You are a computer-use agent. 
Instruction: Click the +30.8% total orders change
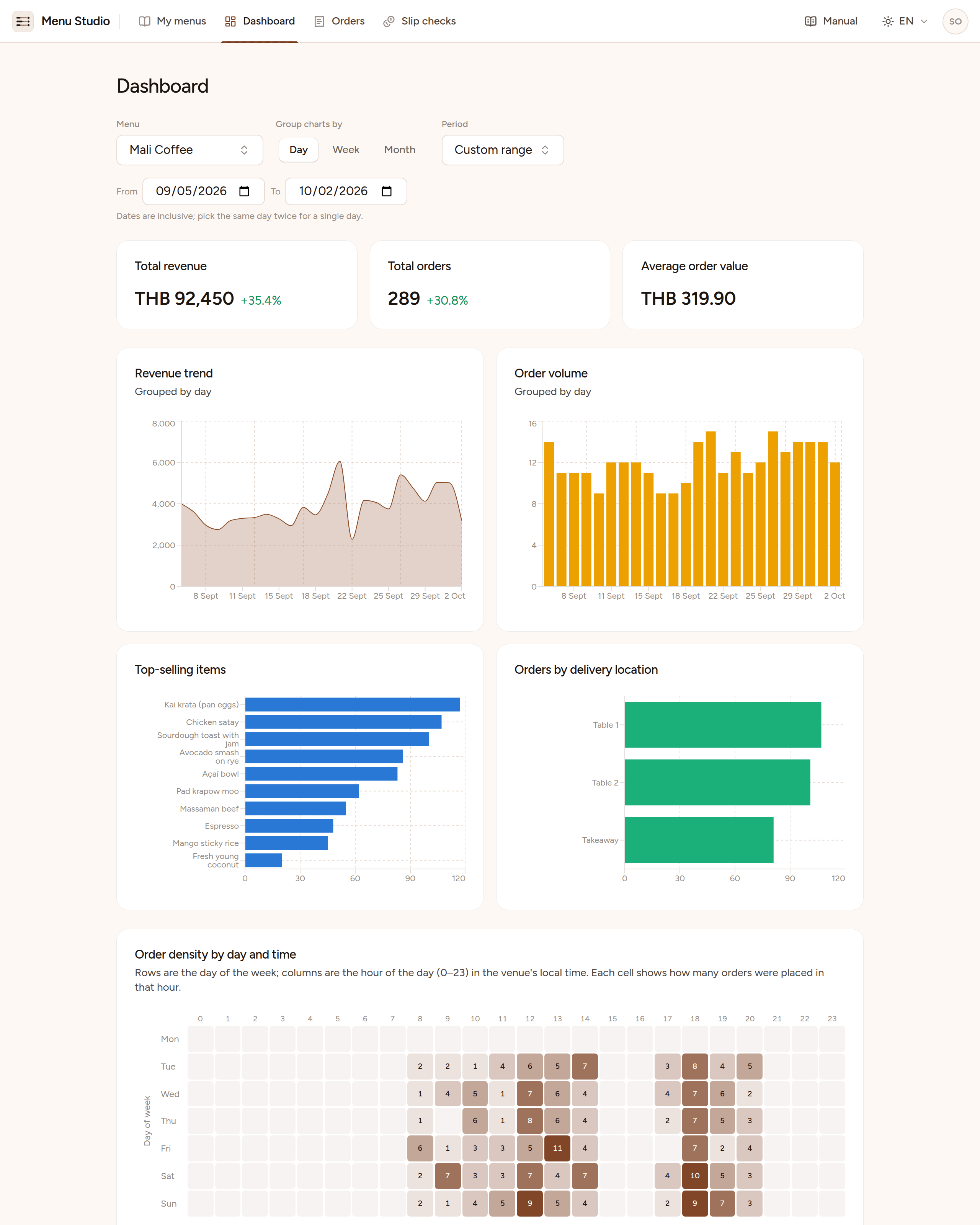pos(447,301)
